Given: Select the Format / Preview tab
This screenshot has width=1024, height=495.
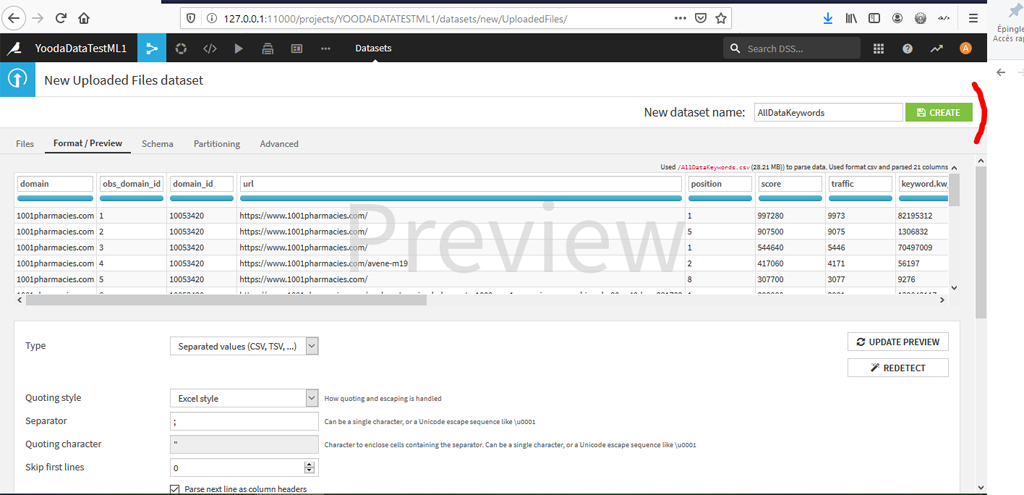Looking at the screenshot, I should [x=88, y=144].
